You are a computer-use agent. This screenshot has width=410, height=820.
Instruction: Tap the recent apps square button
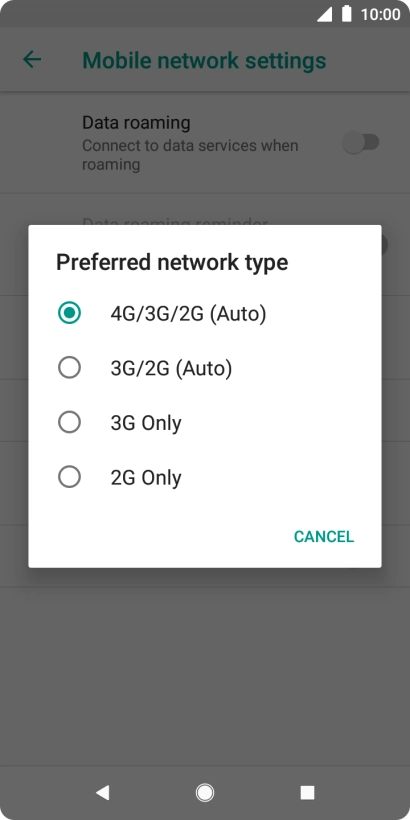(x=307, y=793)
